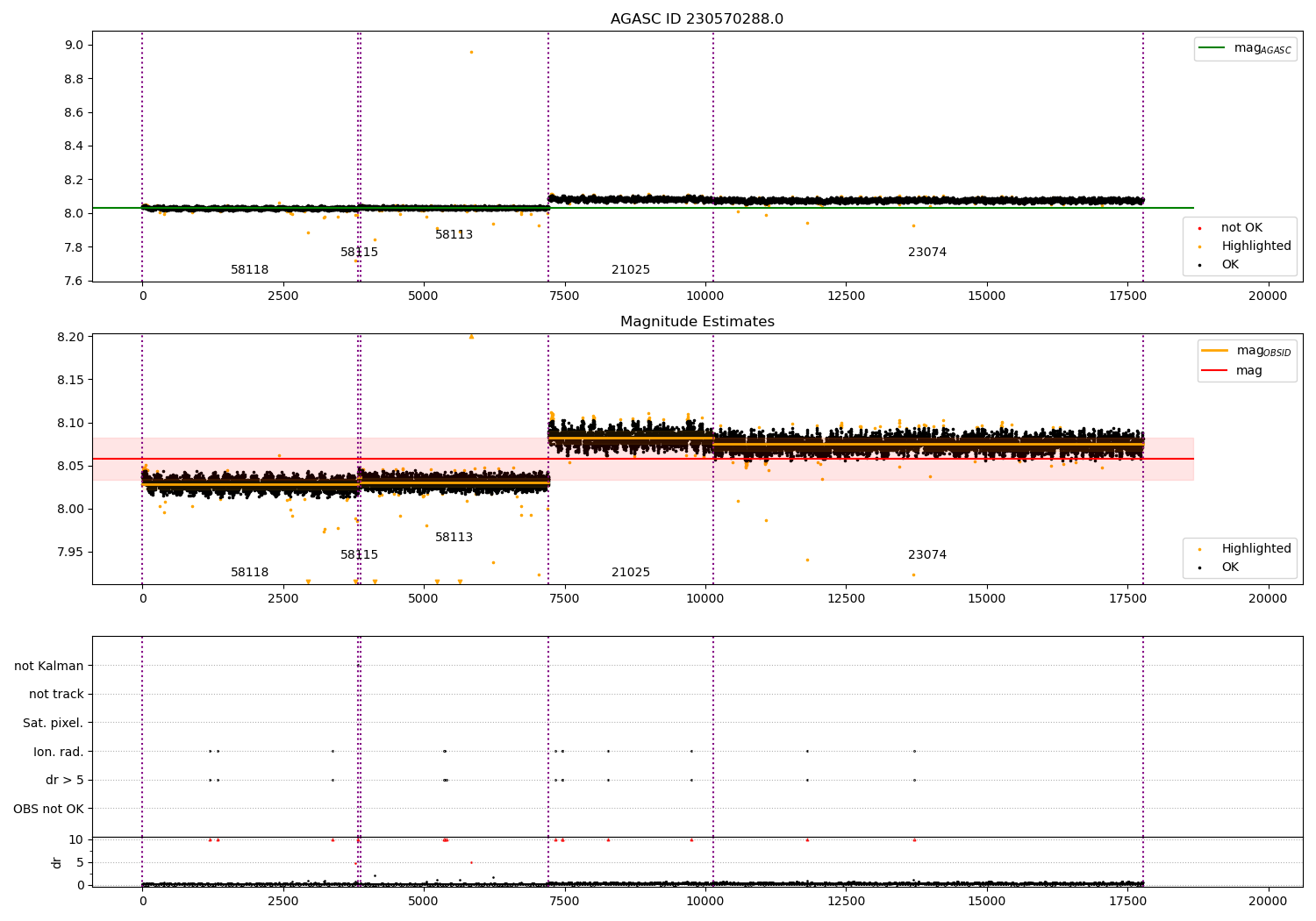Click the 8.4 y-axis tick label
The image size is (1316, 921).
[73, 146]
